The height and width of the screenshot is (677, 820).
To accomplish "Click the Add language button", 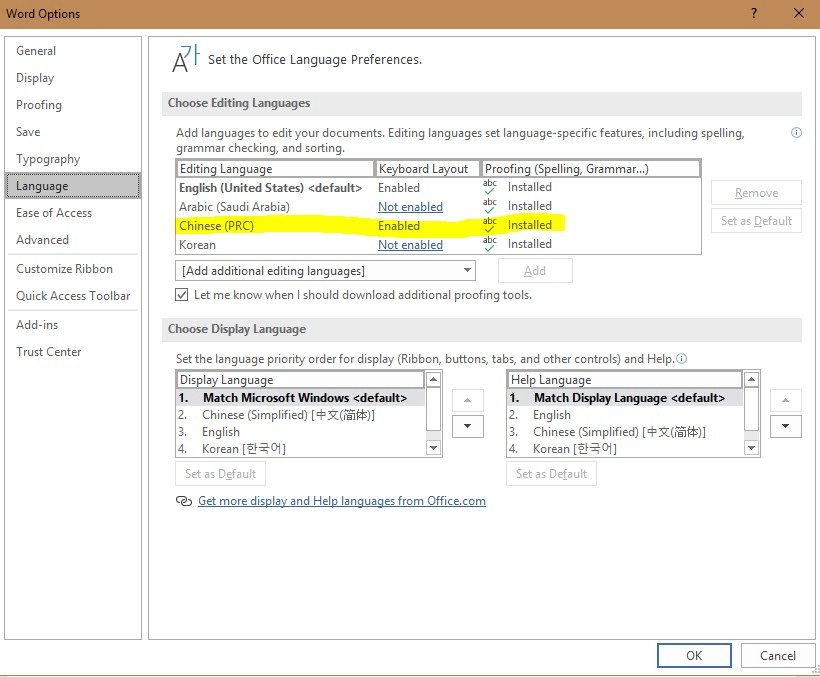I will tap(535, 271).
